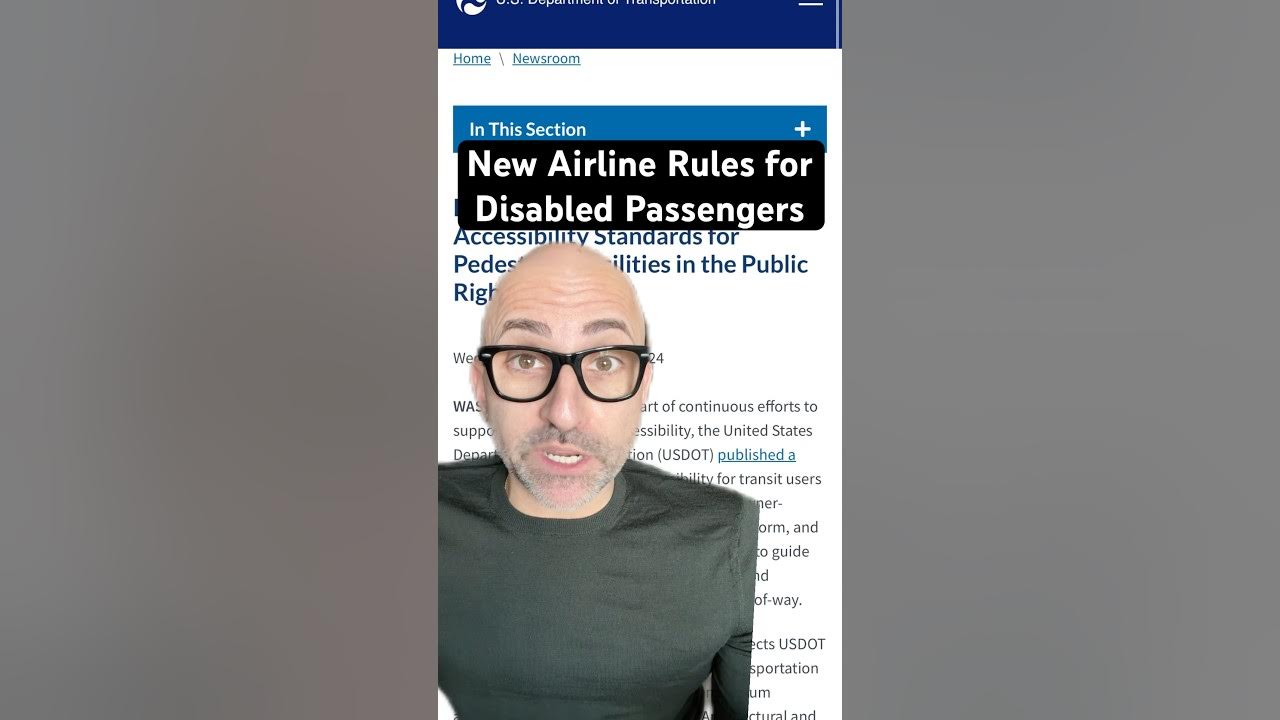Click the backslash separator between breadcrumbs

(x=502, y=58)
